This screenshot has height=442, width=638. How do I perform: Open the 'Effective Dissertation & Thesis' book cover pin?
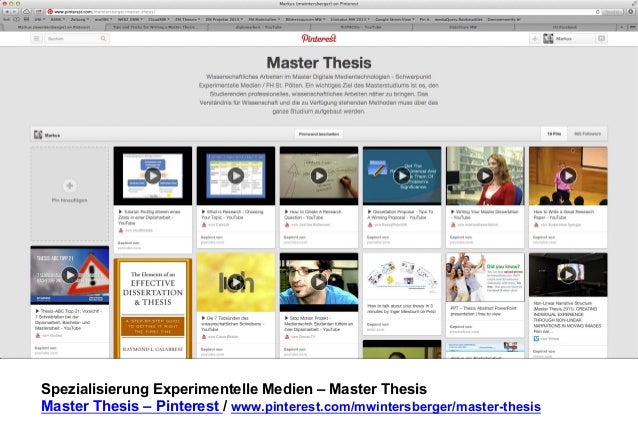click(x=153, y=308)
